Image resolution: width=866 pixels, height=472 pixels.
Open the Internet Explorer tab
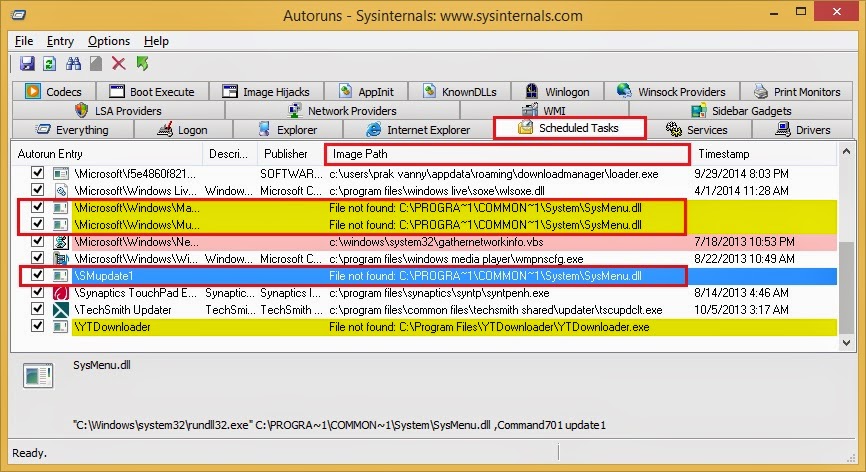pos(418,130)
